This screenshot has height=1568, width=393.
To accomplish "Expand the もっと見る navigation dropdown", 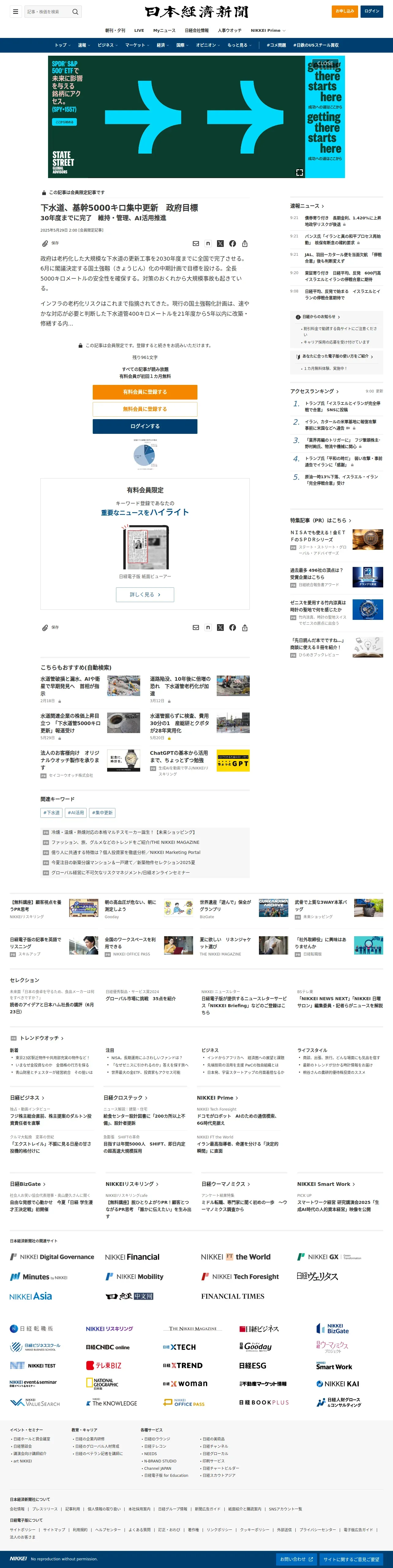I will pyautogui.click(x=239, y=45).
